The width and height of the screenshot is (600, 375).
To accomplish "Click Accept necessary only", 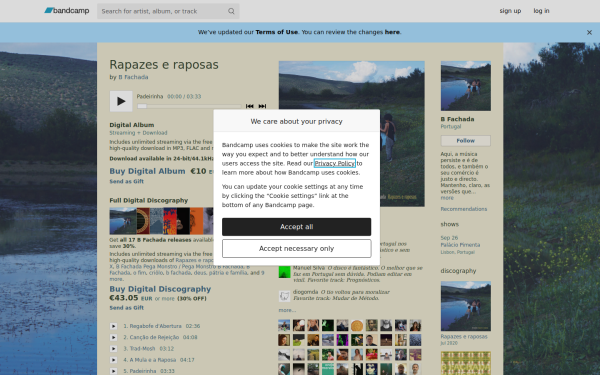I will [297, 249].
